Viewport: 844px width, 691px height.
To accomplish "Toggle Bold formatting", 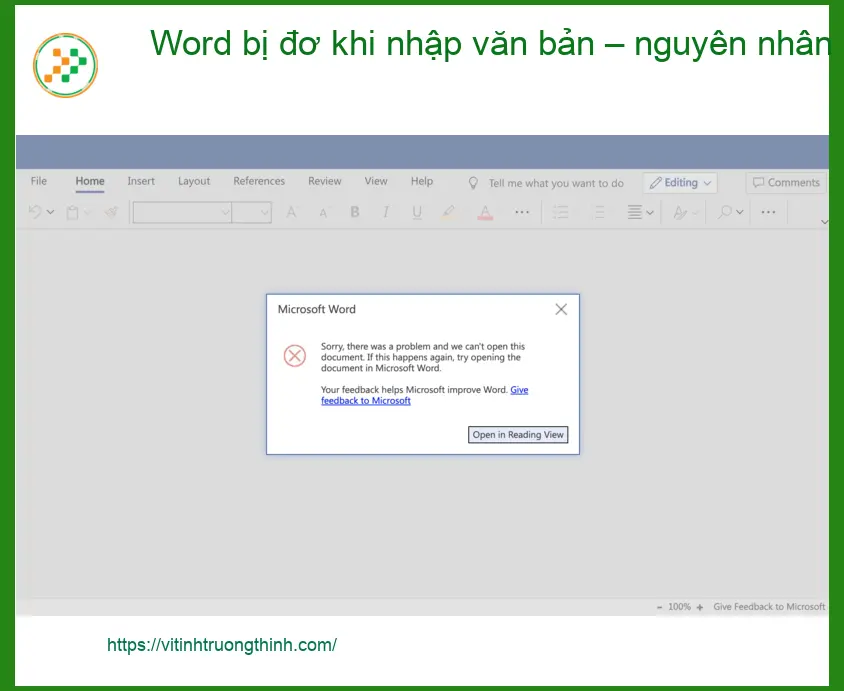I will [355, 212].
